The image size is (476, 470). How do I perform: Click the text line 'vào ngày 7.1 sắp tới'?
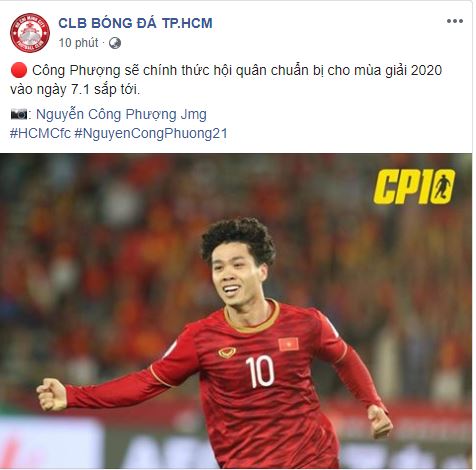(x=75, y=90)
